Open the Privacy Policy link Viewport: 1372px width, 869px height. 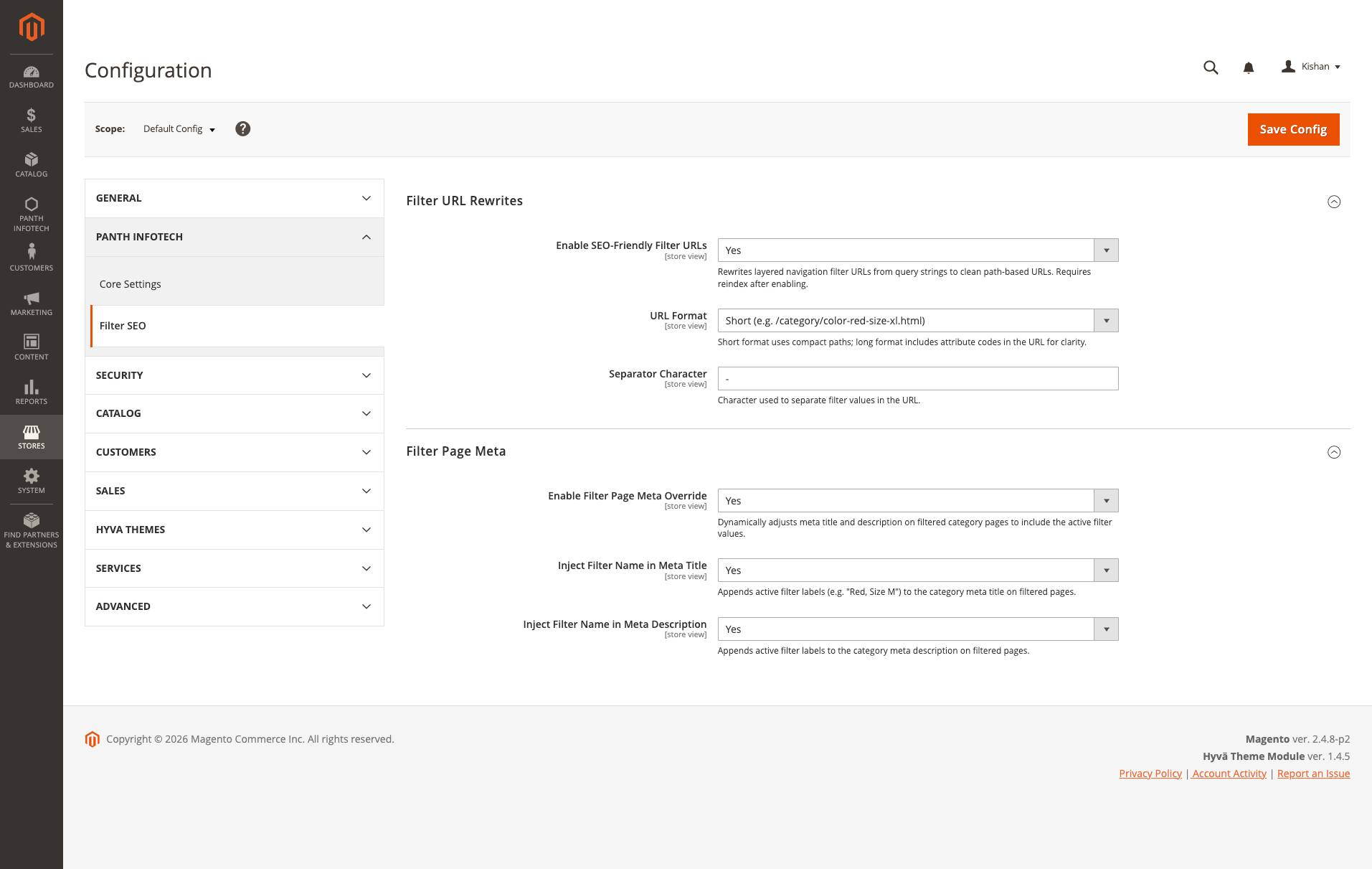pos(1150,773)
